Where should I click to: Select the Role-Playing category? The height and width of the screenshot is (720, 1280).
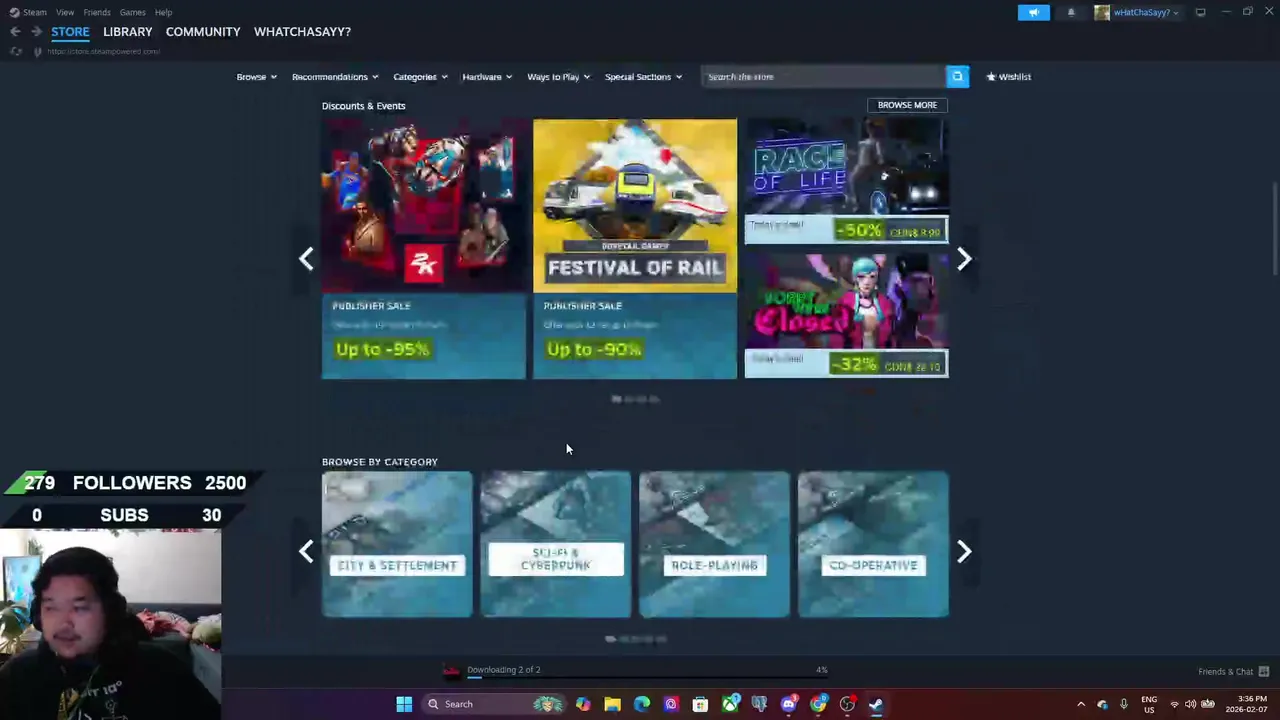pyautogui.click(x=714, y=544)
